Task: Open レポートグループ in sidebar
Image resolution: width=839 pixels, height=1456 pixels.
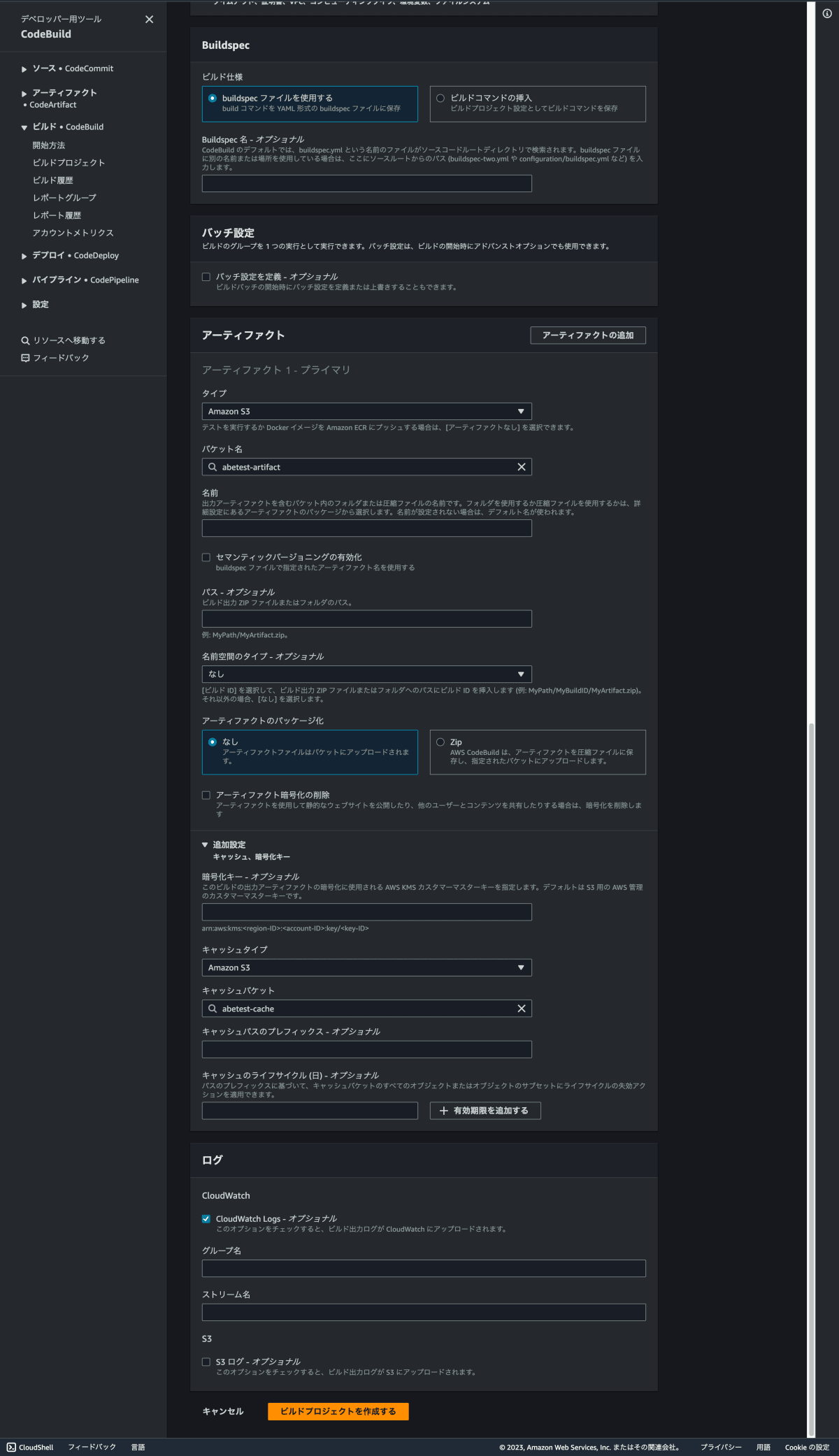Action: pos(64,198)
